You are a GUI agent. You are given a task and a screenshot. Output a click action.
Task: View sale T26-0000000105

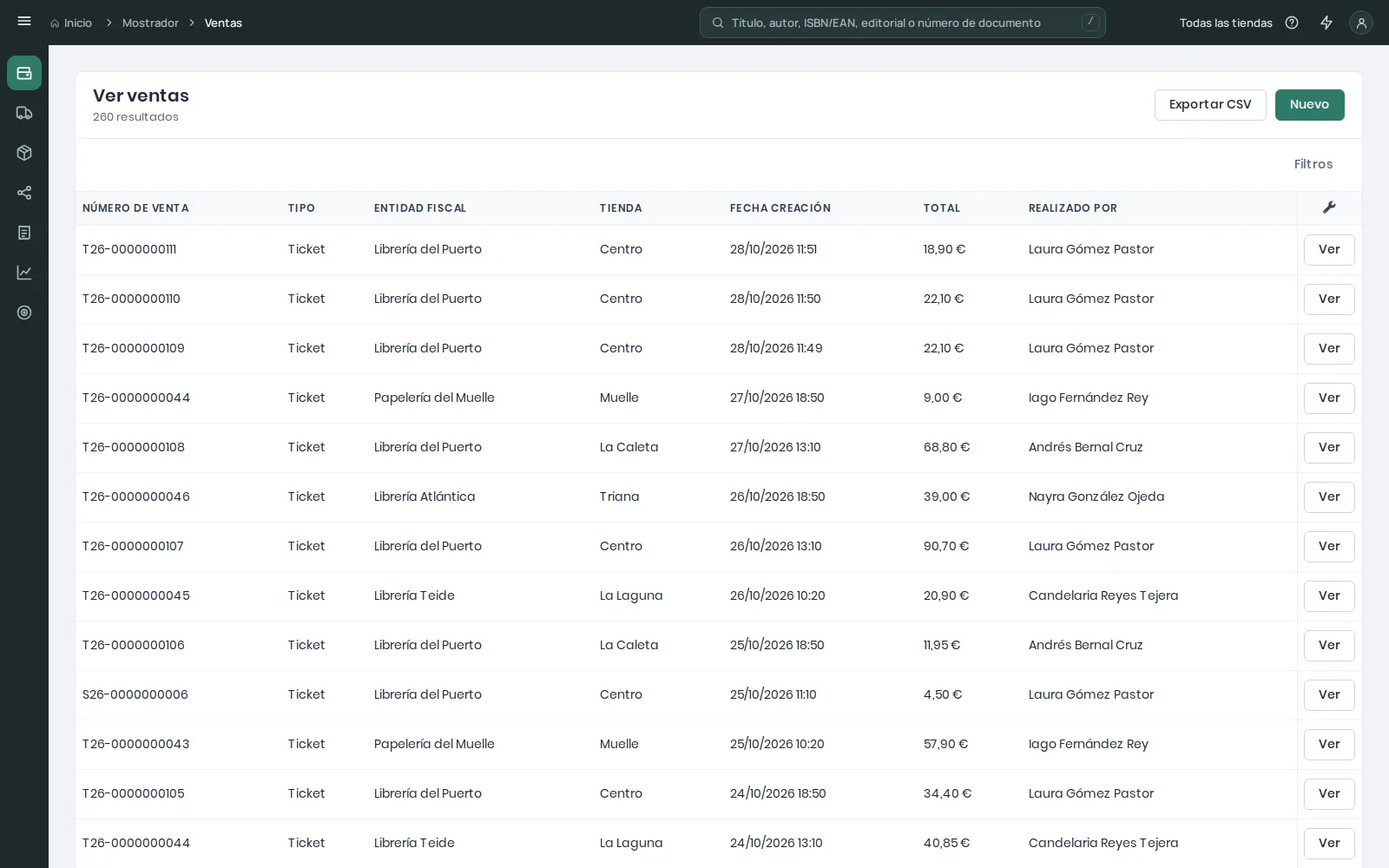[x=1329, y=794]
